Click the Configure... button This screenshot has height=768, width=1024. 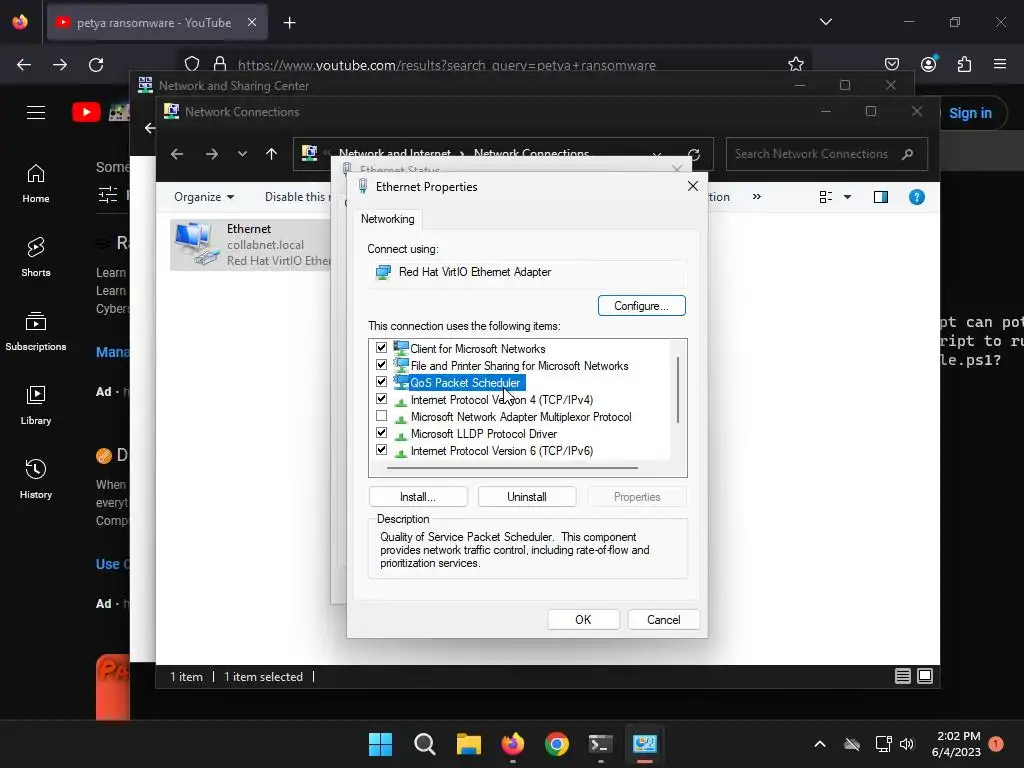641,306
